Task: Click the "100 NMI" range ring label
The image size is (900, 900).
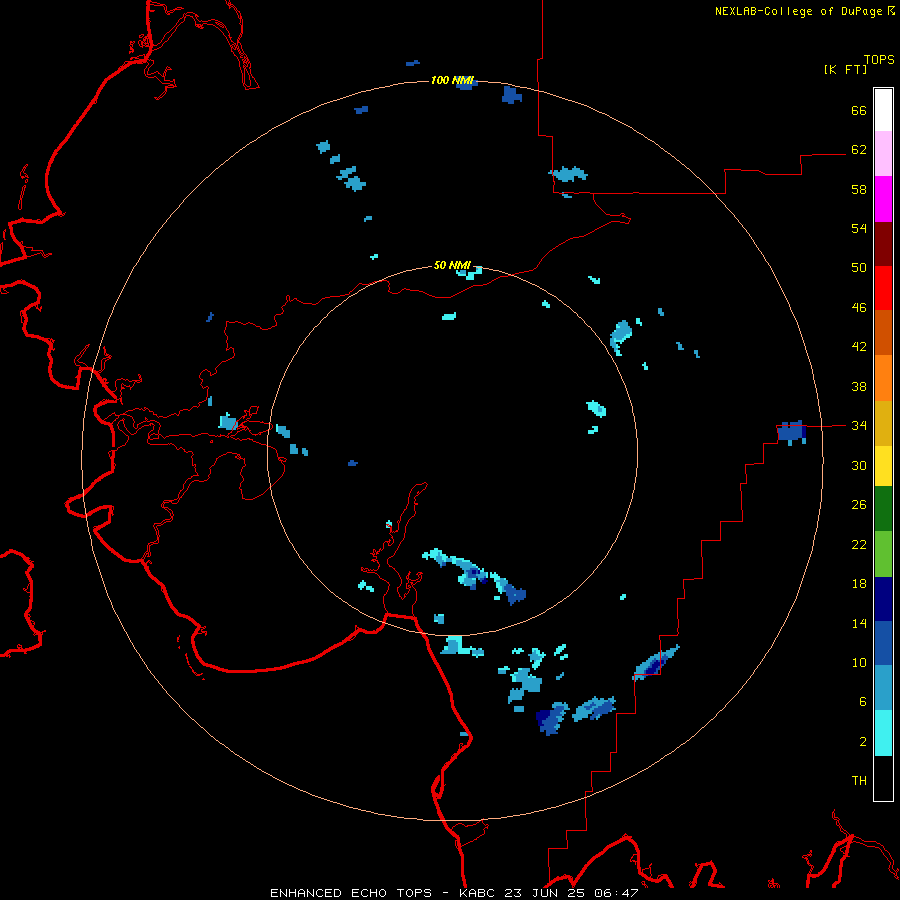Action: click(452, 80)
